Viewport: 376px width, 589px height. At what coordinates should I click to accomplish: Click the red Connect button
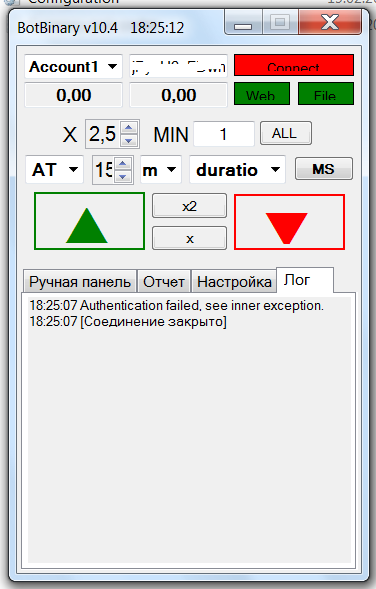[x=294, y=65]
